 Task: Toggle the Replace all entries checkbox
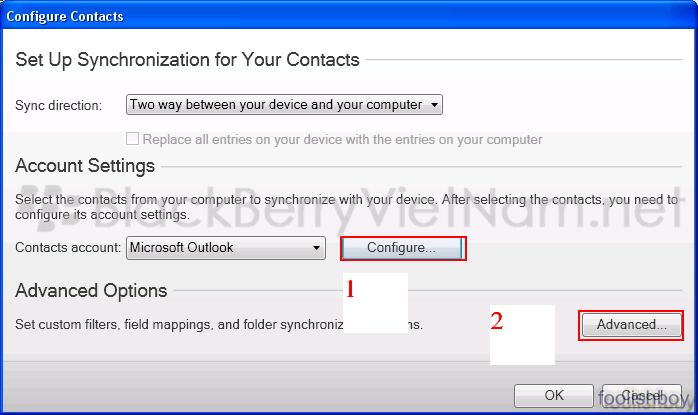click(132, 139)
